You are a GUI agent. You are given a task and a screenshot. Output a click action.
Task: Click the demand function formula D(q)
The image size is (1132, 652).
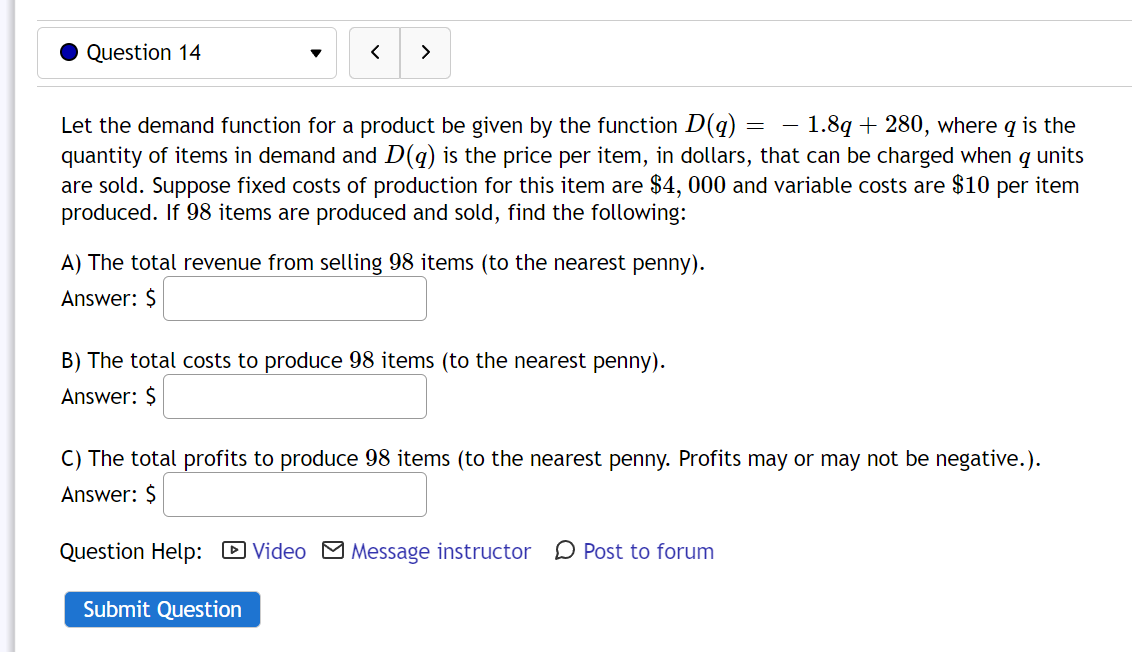(x=804, y=125)
